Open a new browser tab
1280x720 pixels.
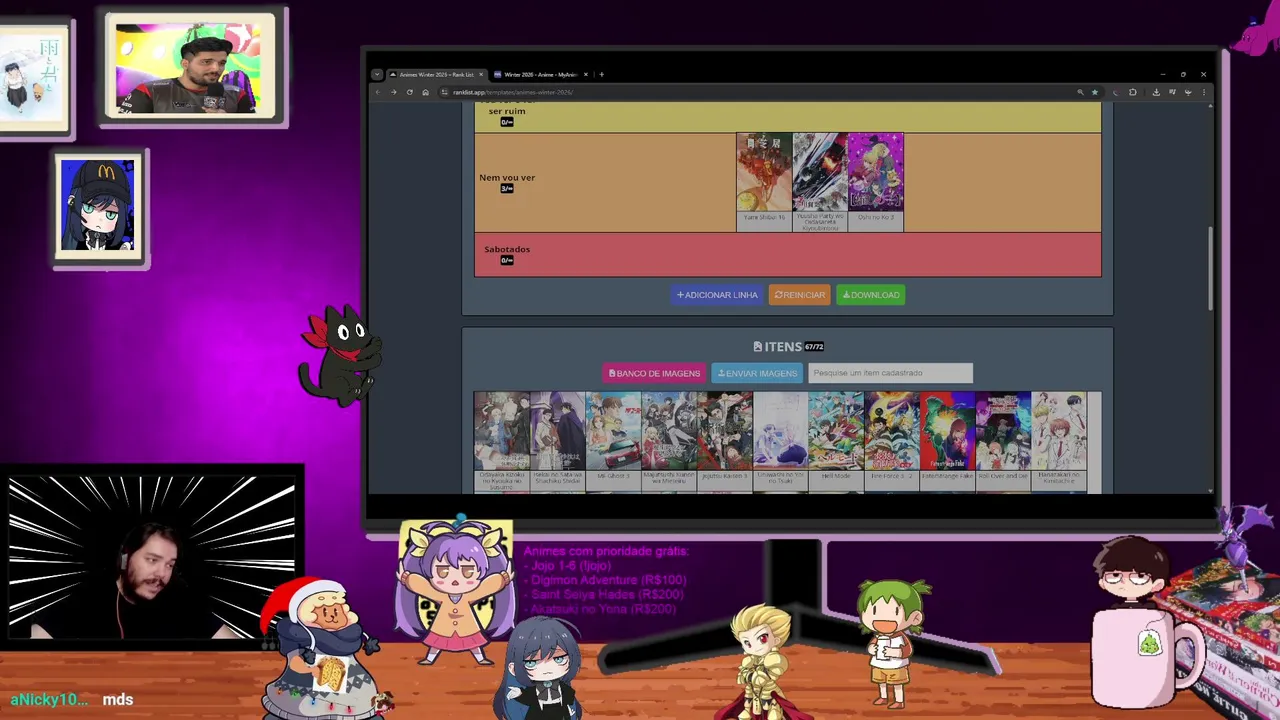click(x=601, y=74)
